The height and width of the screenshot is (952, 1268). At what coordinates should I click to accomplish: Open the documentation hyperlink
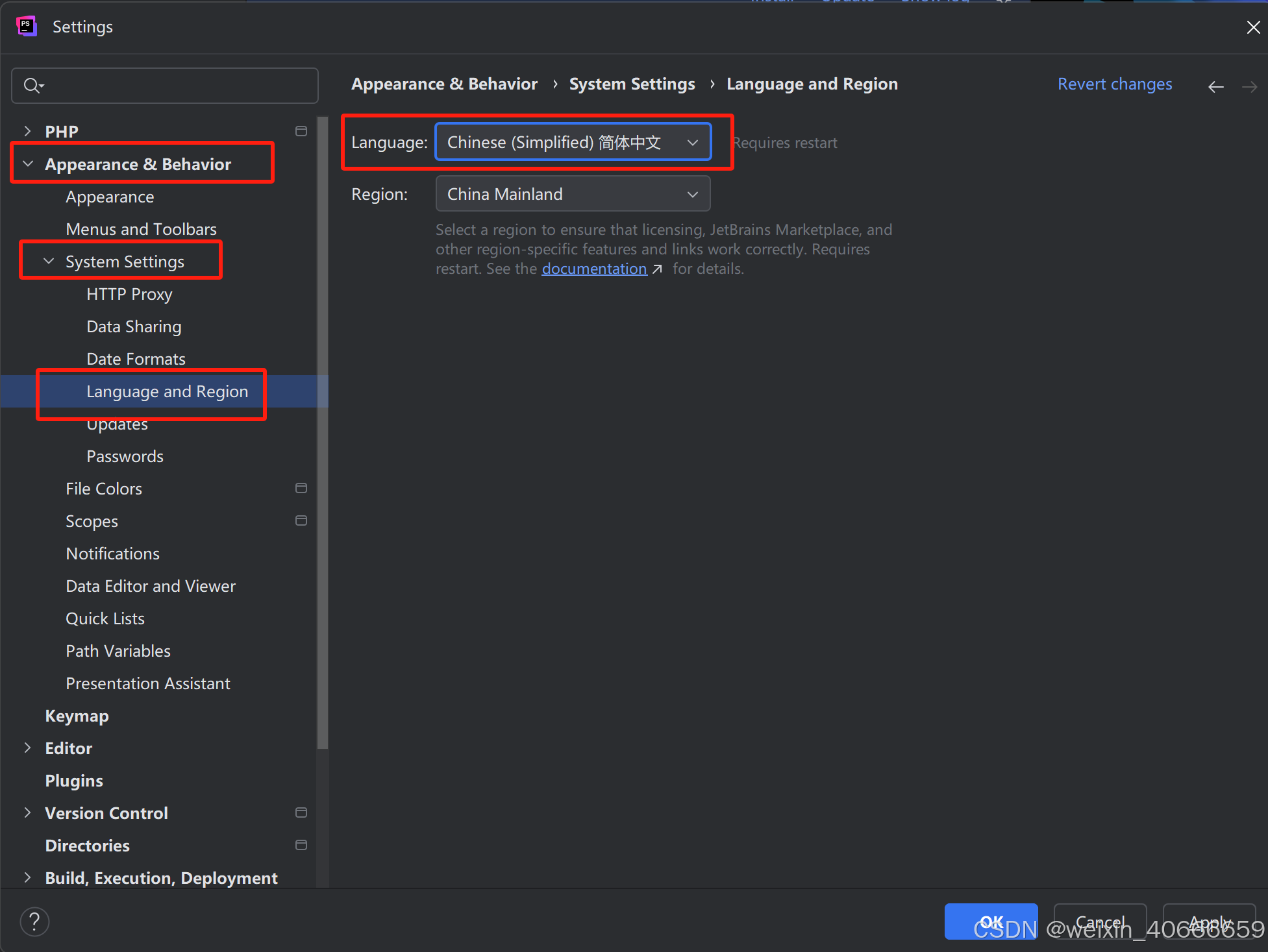point(594,269)
